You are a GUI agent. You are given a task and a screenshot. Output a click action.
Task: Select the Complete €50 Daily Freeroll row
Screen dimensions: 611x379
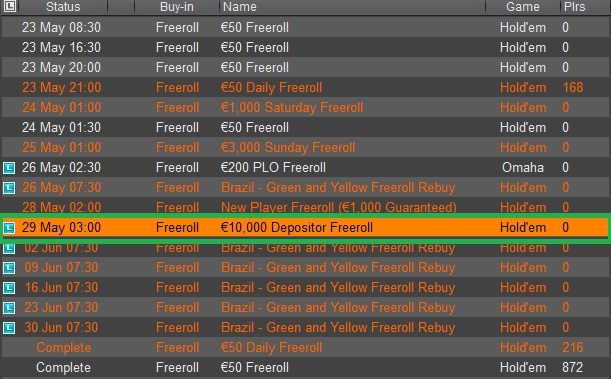click(306, 347)
